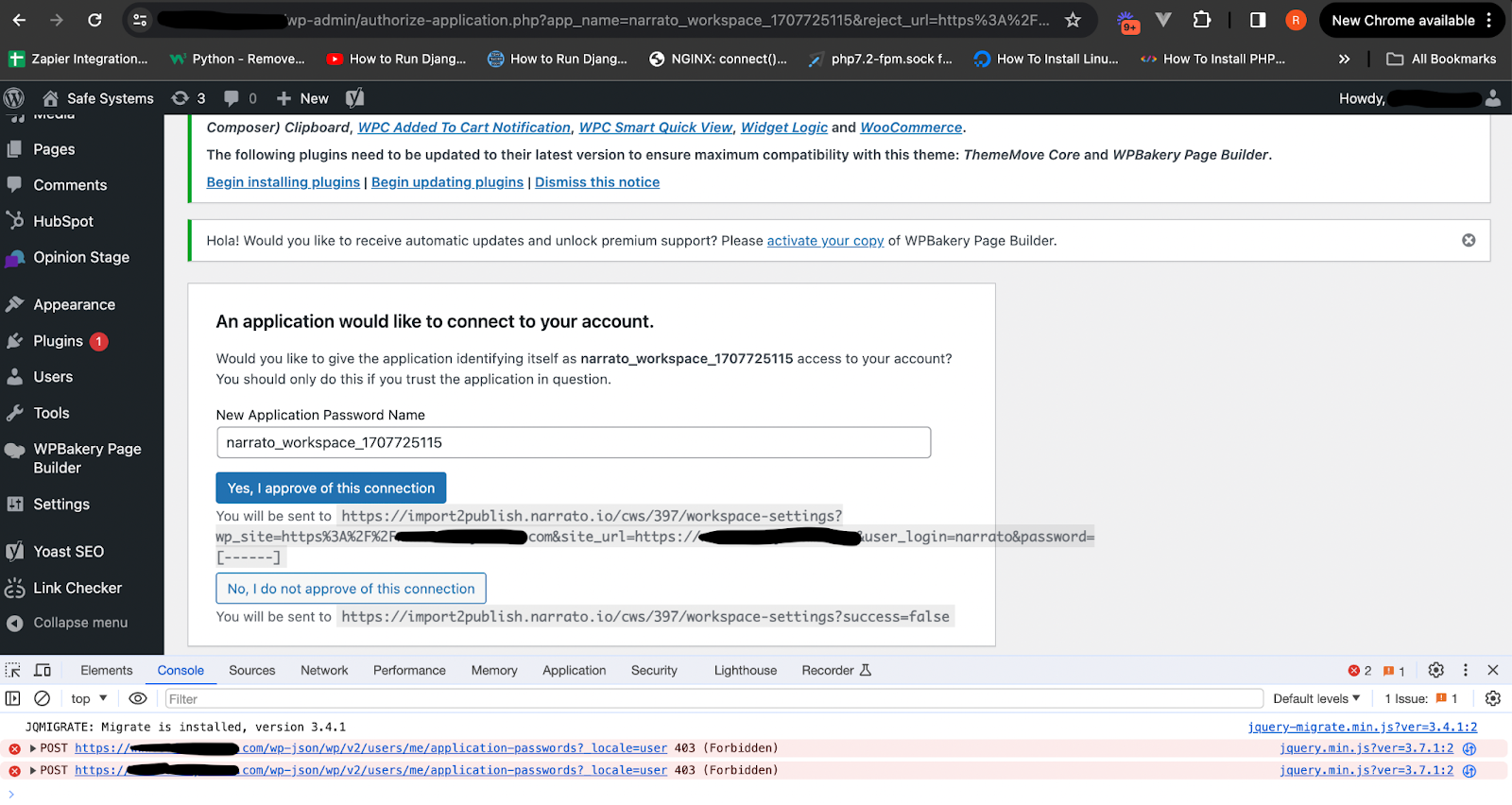Image resolution: width=1512 pixels, height=805 pixels.
Task: Open the Recorder tab in DevTools
Action: pos(836,670)
